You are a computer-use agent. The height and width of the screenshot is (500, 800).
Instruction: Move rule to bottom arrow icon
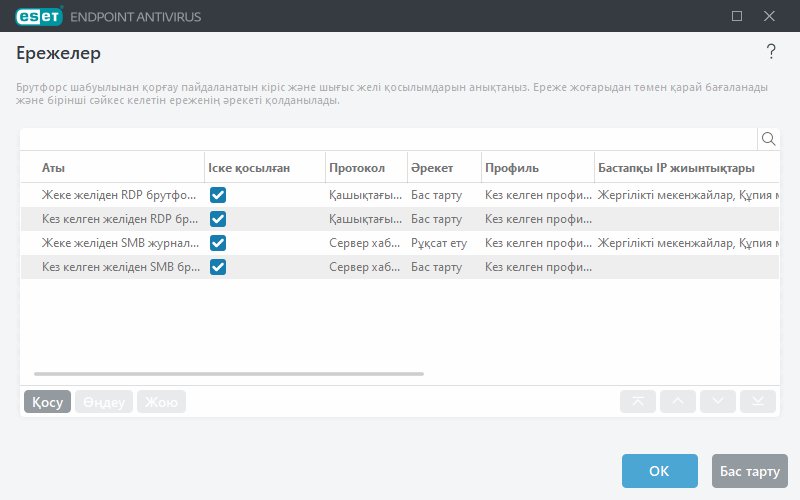(x=758, y=402)
